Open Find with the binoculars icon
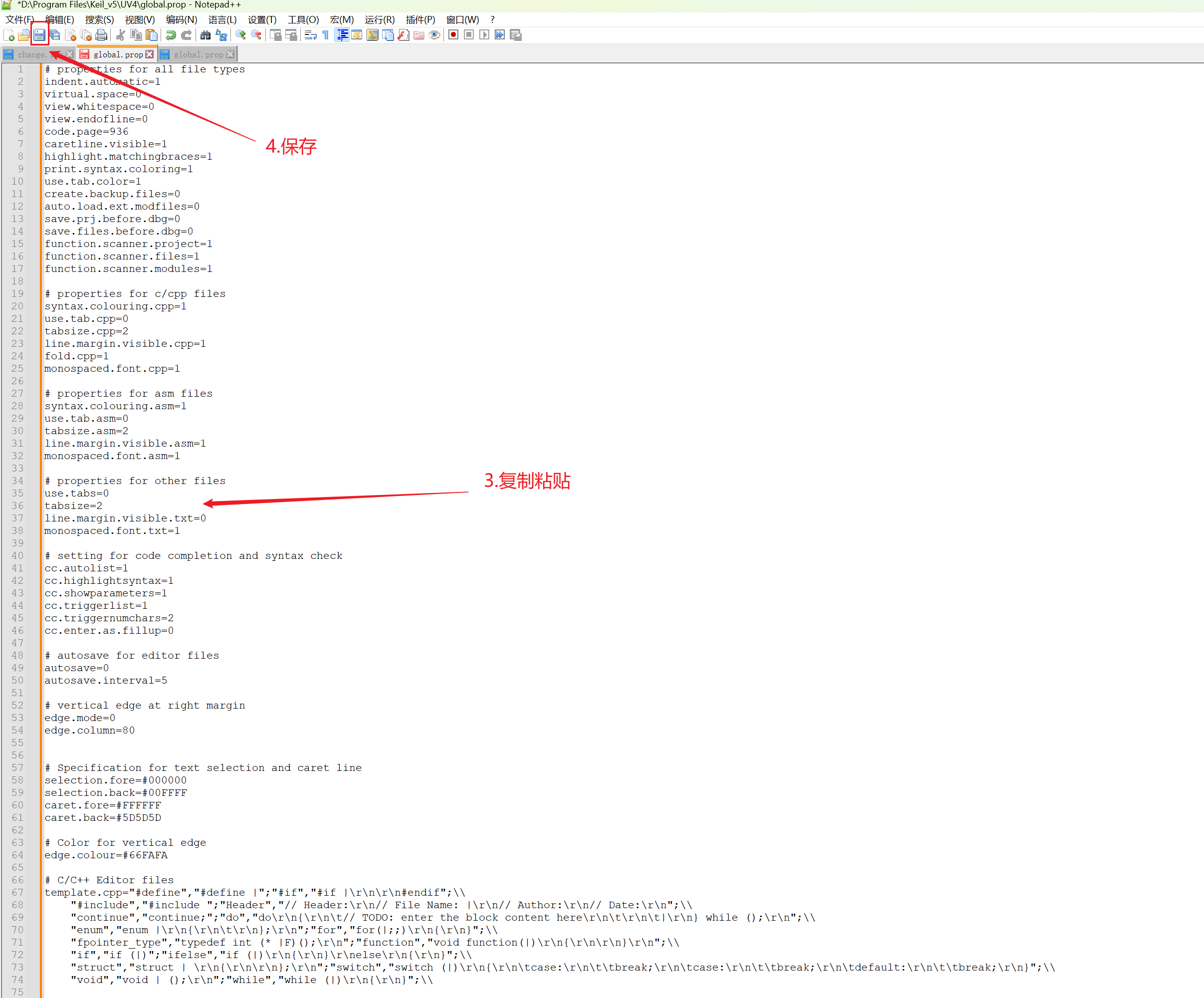 pyautogui.click(x=205, y=35)
